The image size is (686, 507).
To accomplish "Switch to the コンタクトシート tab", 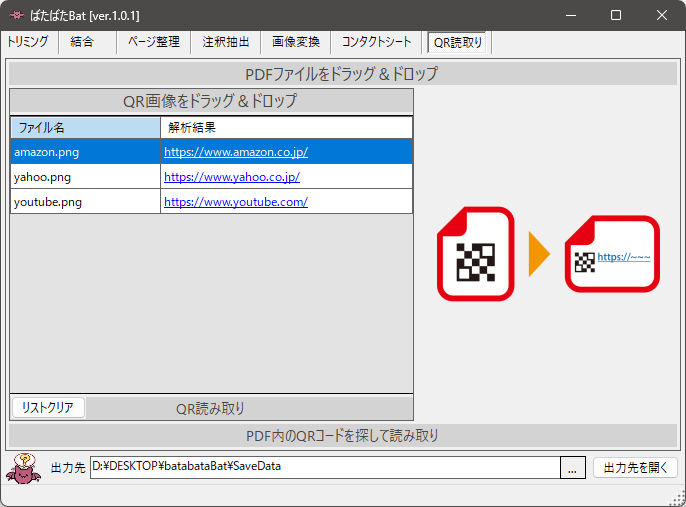I will (x=376, y=42).
